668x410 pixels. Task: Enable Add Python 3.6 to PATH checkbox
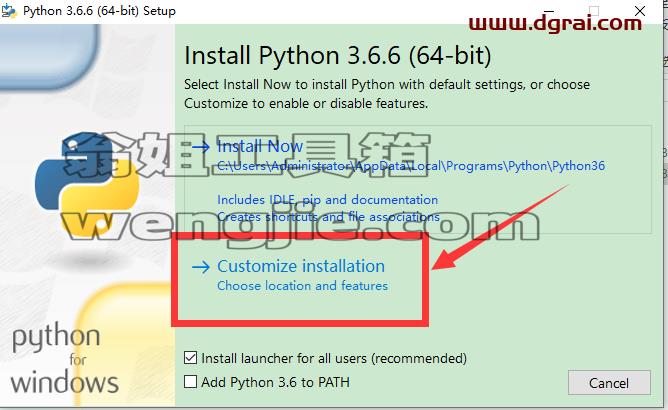(x=190, y=381)
